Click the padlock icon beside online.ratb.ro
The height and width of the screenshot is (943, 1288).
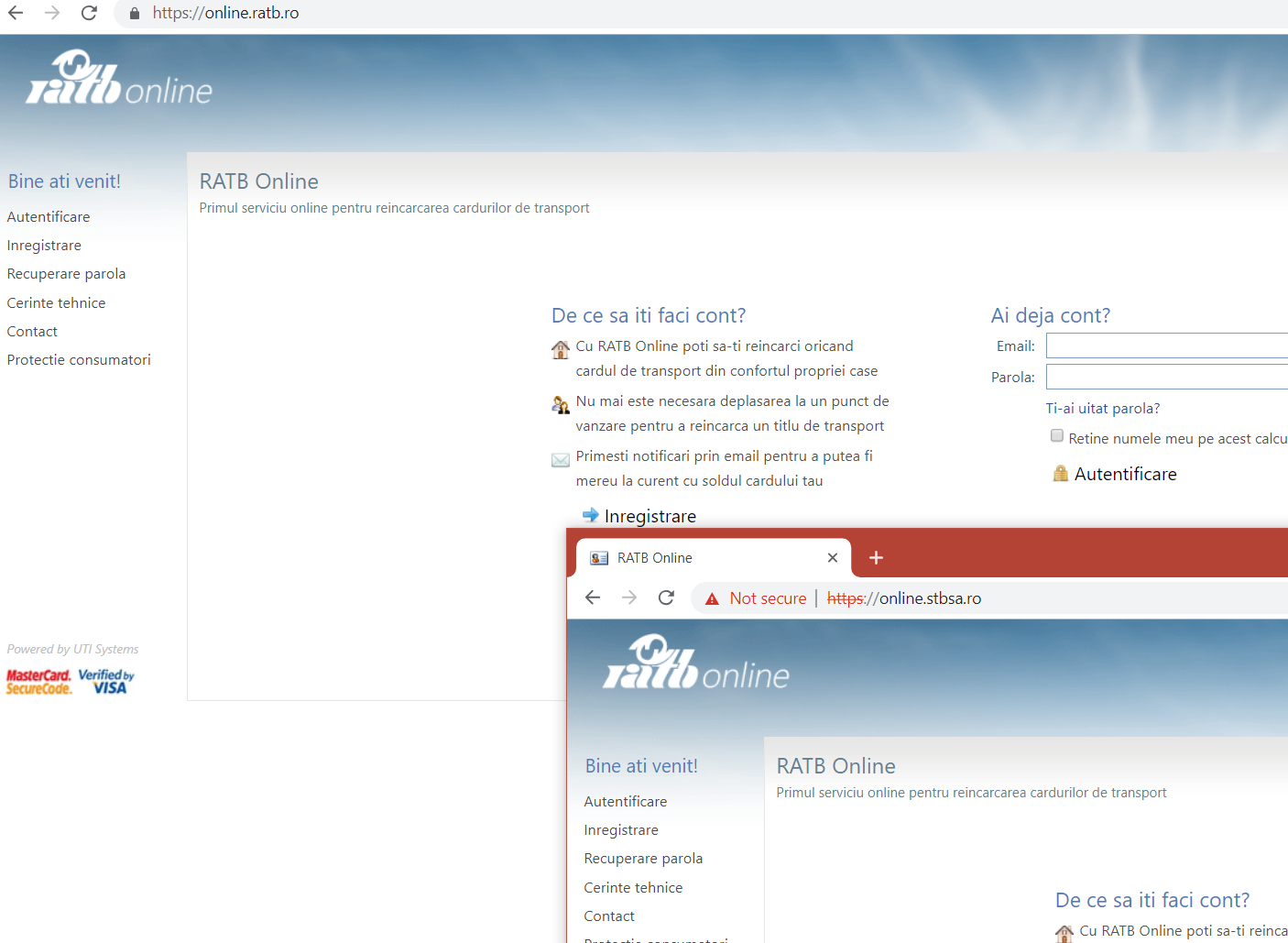pos(135,14)
